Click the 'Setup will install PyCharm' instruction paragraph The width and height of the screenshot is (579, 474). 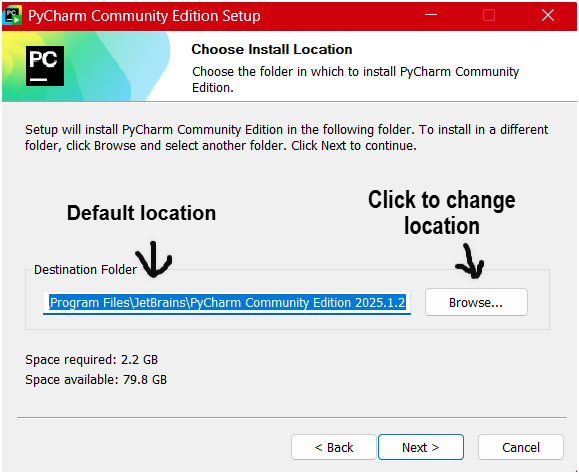tap(287, 137)
